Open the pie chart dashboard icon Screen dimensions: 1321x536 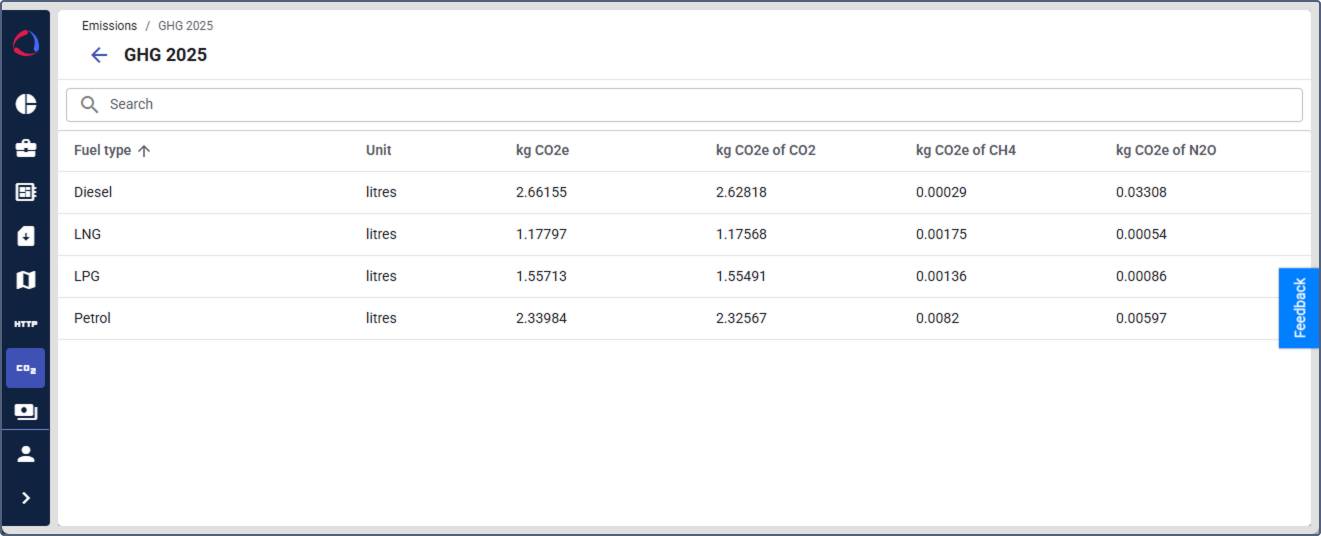click(x=26, y=104)
